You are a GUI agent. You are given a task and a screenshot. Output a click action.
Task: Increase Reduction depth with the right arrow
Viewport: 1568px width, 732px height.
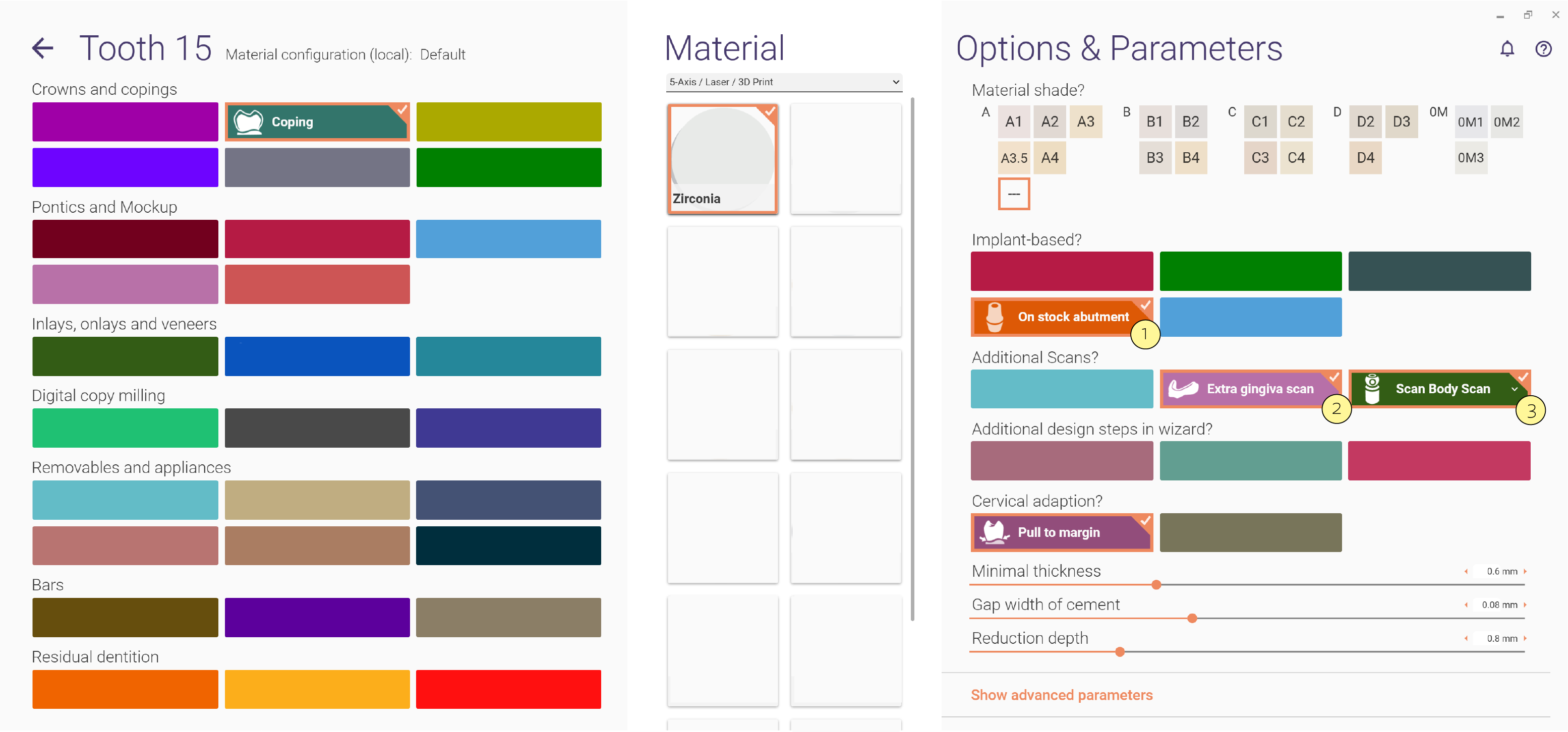1524,638
